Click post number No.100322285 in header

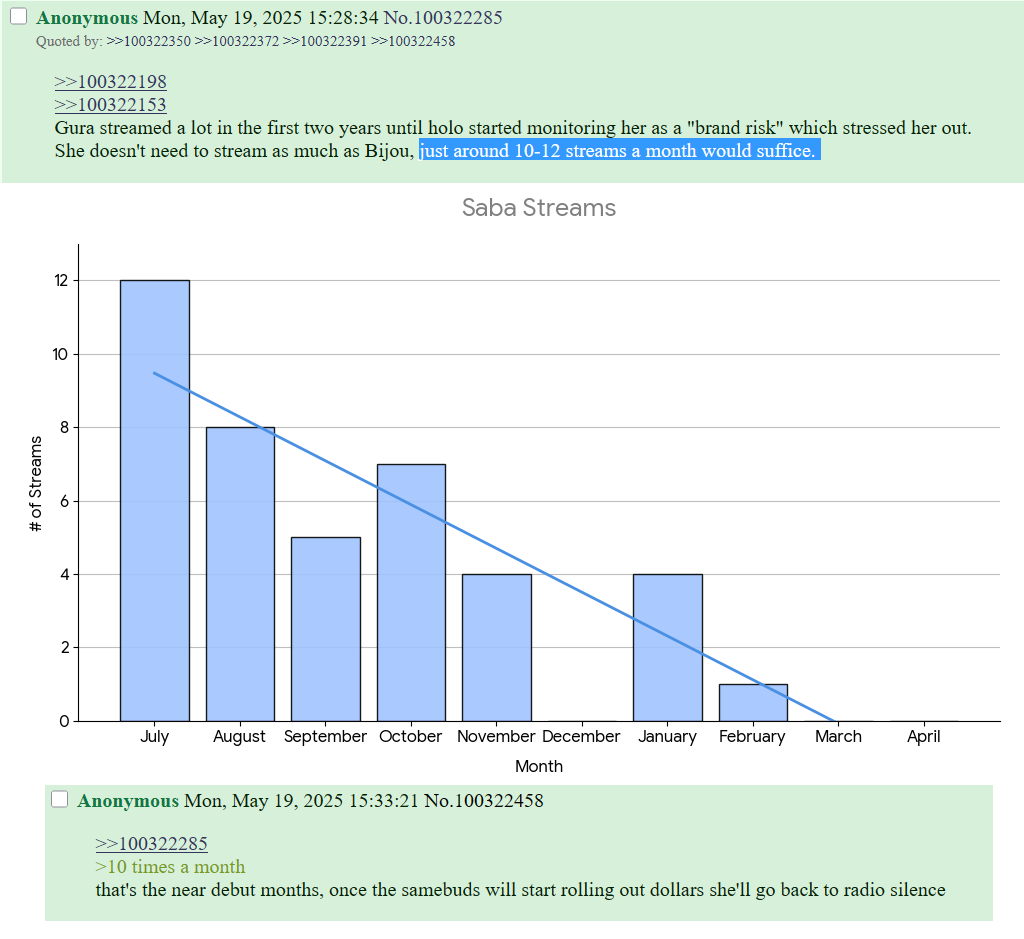click(x=443, y=18)
